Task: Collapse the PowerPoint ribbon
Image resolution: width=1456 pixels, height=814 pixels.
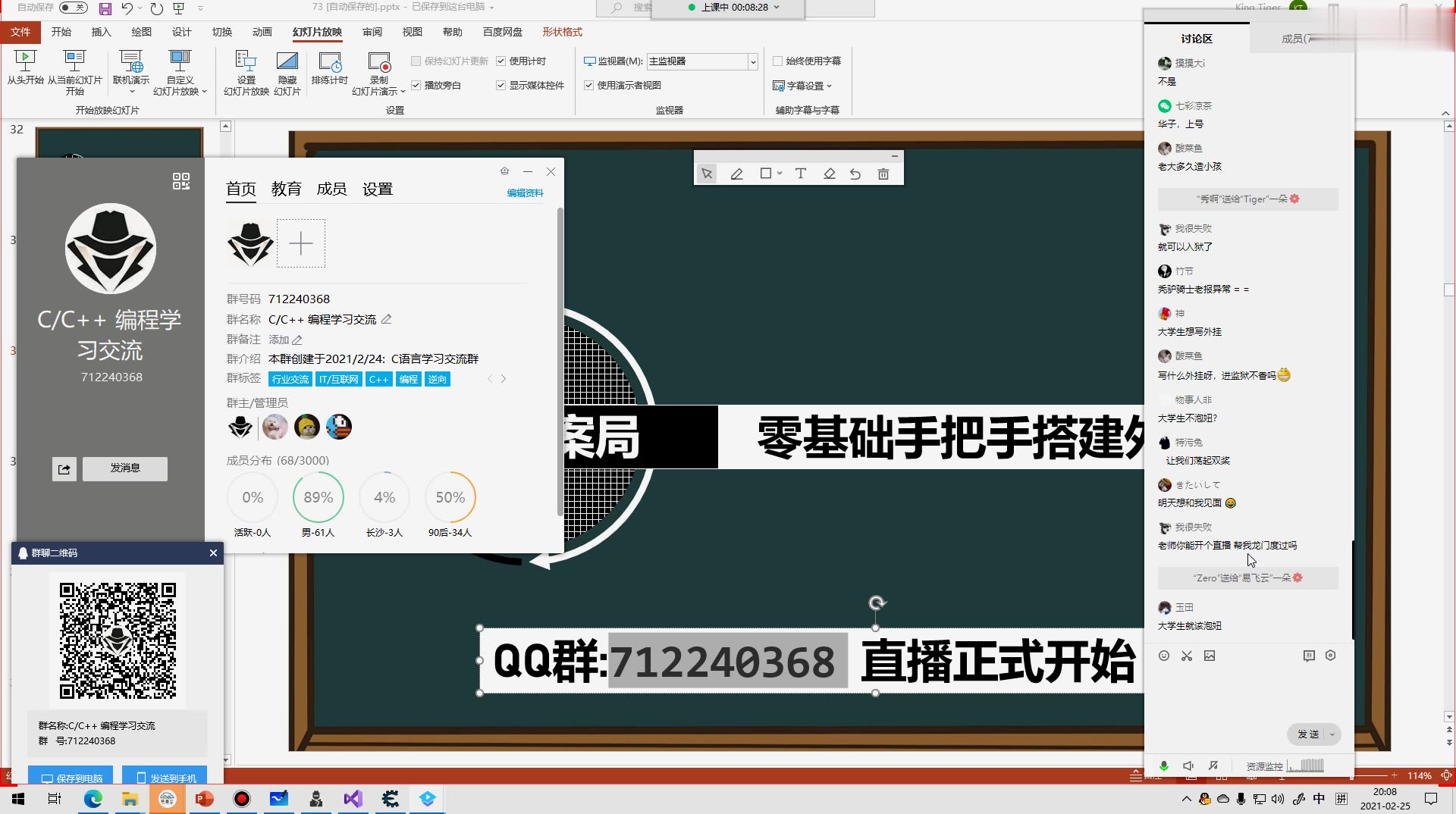Action: pos(1445,112)
